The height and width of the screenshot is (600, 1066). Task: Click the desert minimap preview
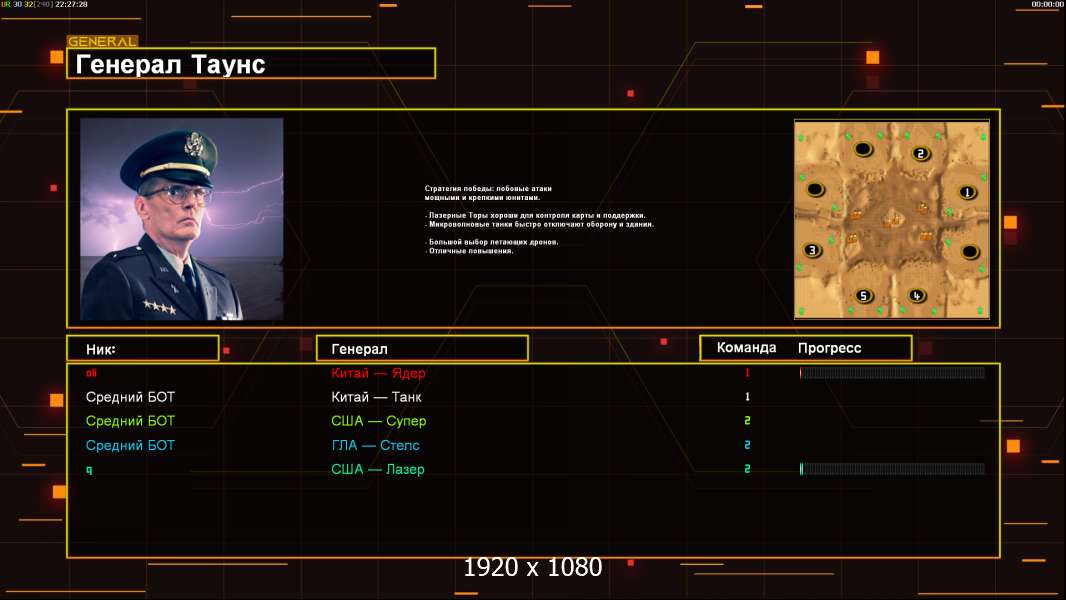[892, 219]
